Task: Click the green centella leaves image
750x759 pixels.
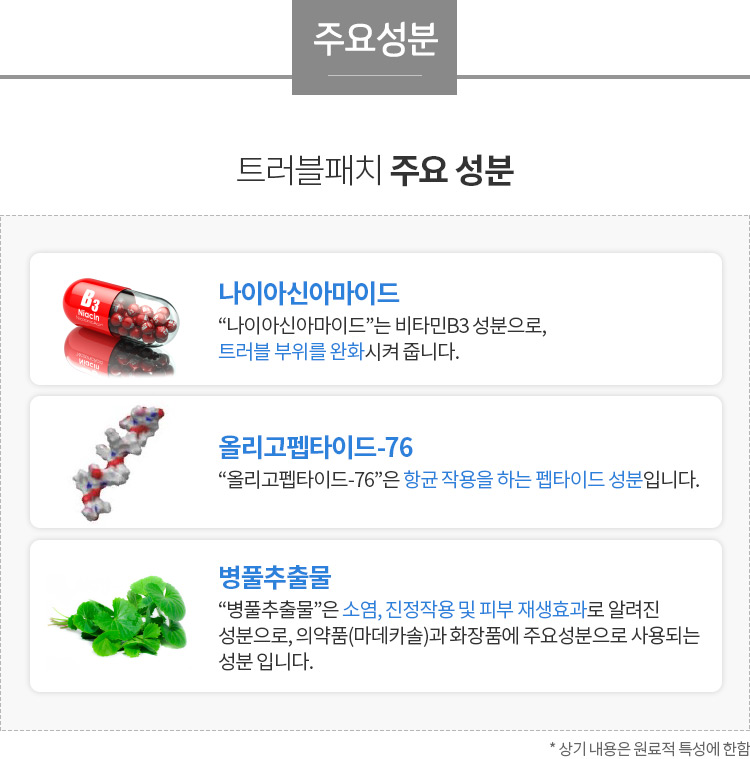Action: [x=118, y=616]
